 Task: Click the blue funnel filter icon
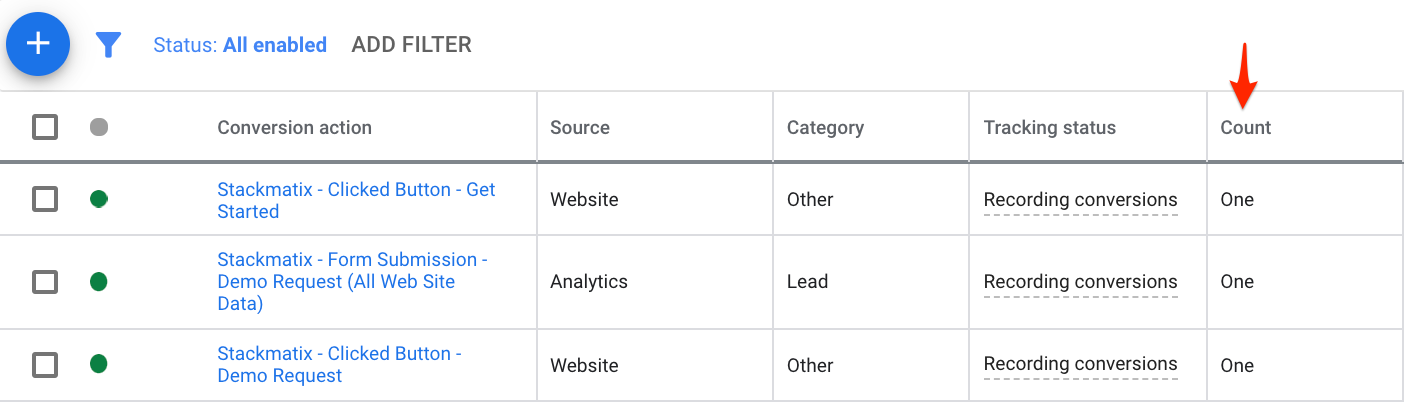108,45
